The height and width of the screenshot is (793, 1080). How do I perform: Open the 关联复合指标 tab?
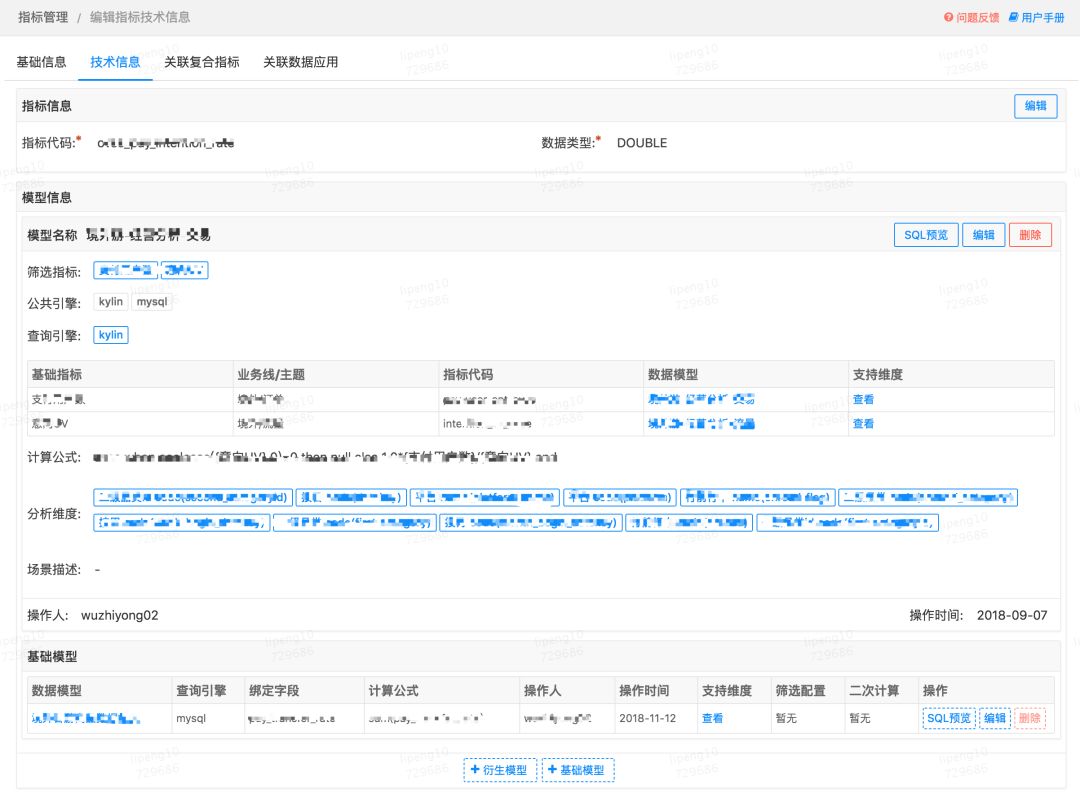[202, 62]
